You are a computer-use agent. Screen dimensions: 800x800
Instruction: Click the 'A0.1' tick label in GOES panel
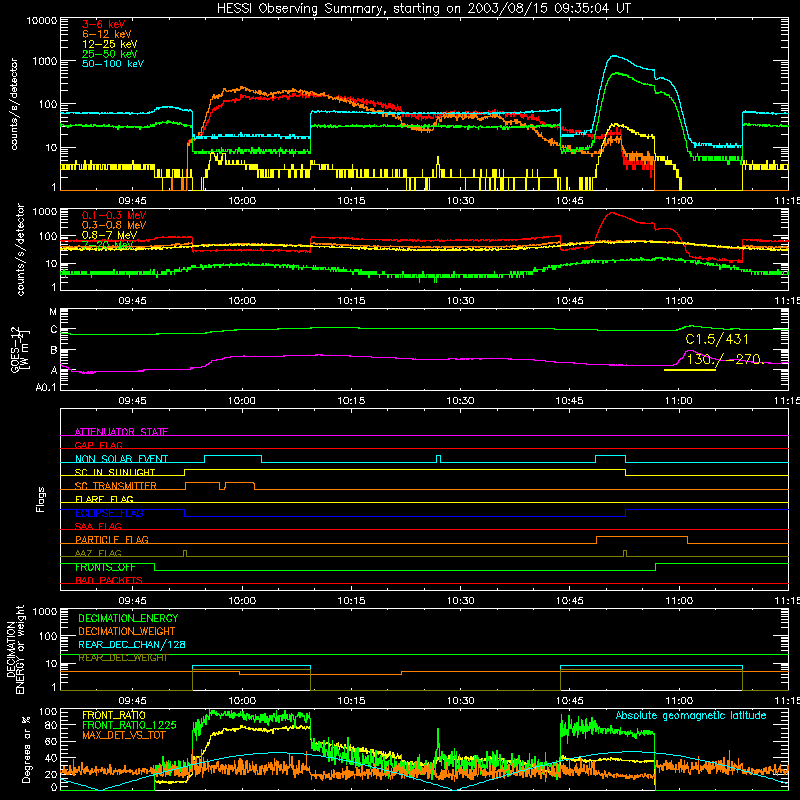(46, 388)
